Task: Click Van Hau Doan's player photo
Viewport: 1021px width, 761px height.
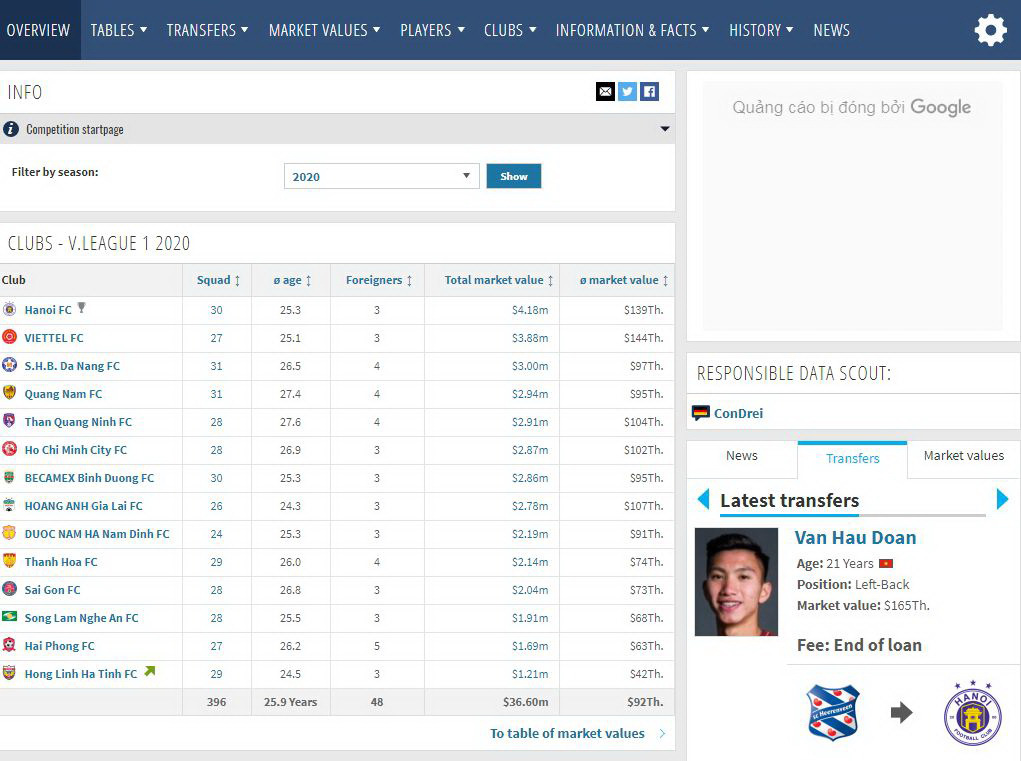Action: [x=736, y=580]
